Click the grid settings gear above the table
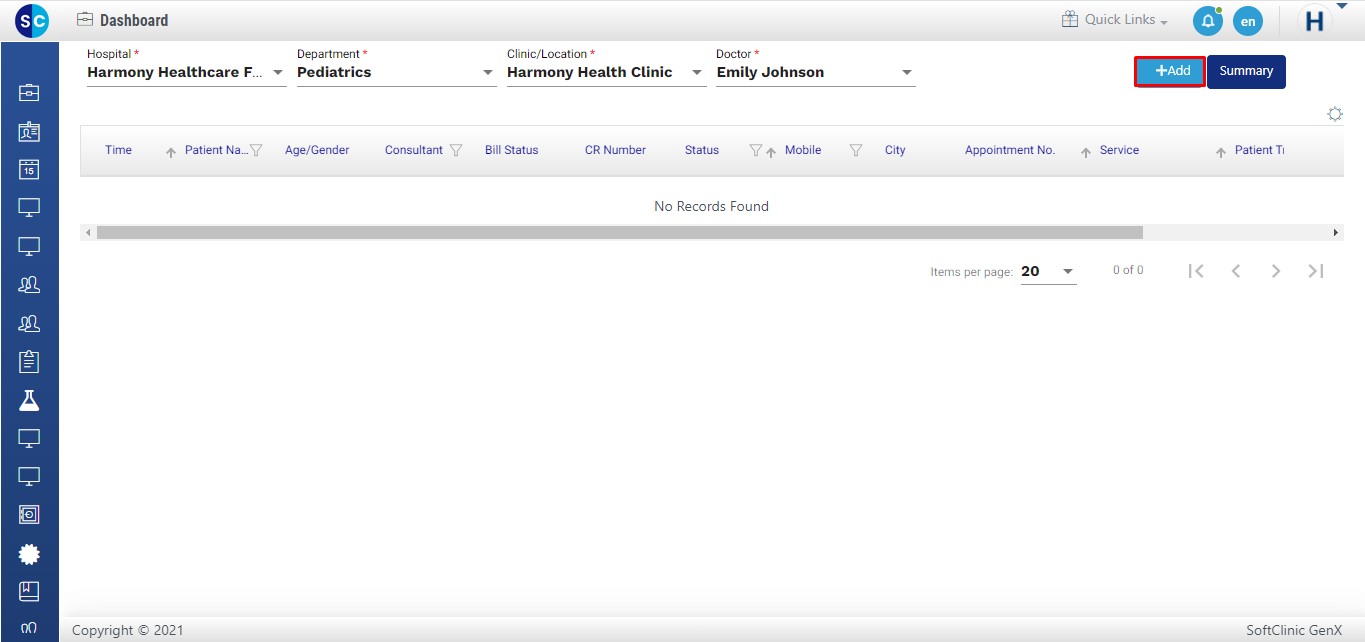This screenshot has height=642, width=1365. pyautogui.click(x=1334, y=114)
